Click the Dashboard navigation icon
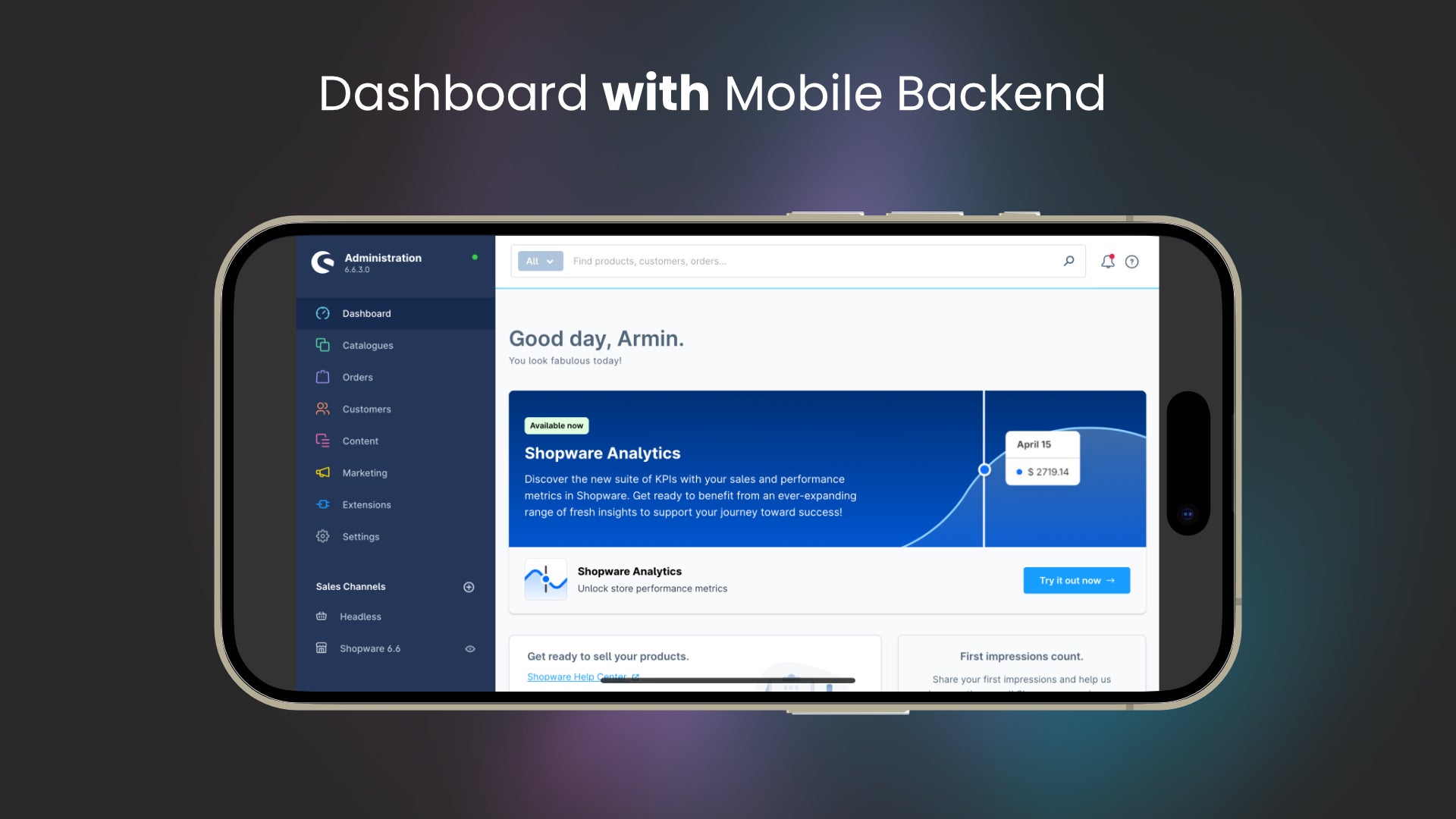This screenshot has width=1456, height=819. click(x=322, y=313)
